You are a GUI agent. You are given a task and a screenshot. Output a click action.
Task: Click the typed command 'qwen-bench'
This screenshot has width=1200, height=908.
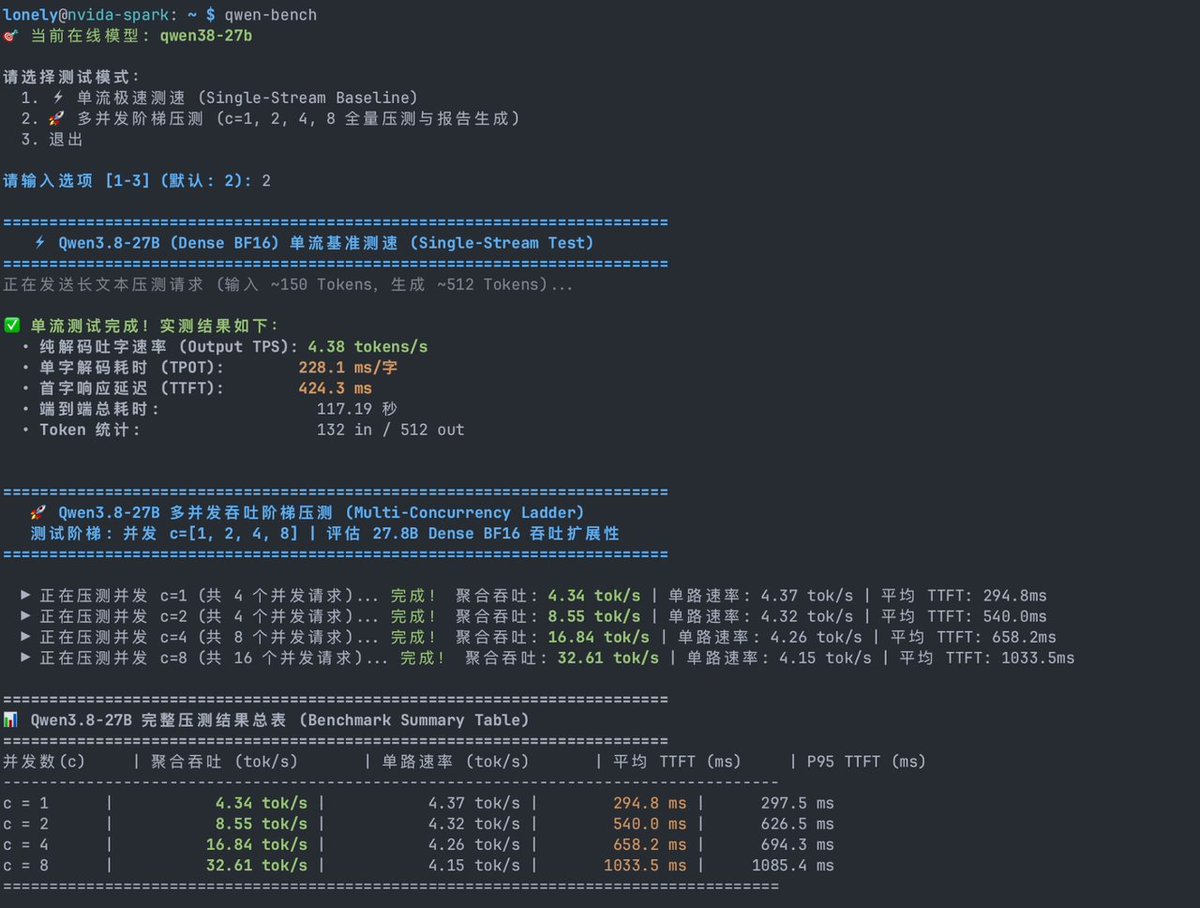(x=272, y=14)
